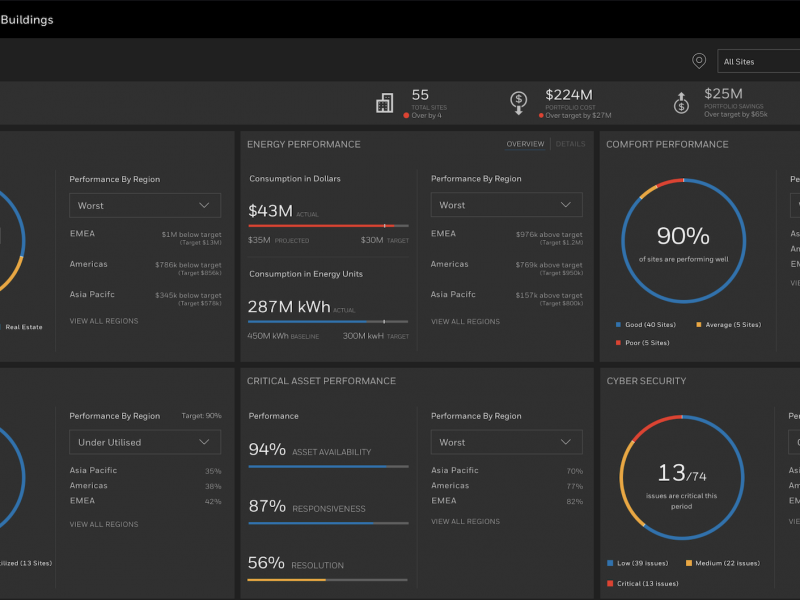The image size is (800, 600).
Task: Click the Comfort Performance 90% donut chart
Action: (683, 239)
